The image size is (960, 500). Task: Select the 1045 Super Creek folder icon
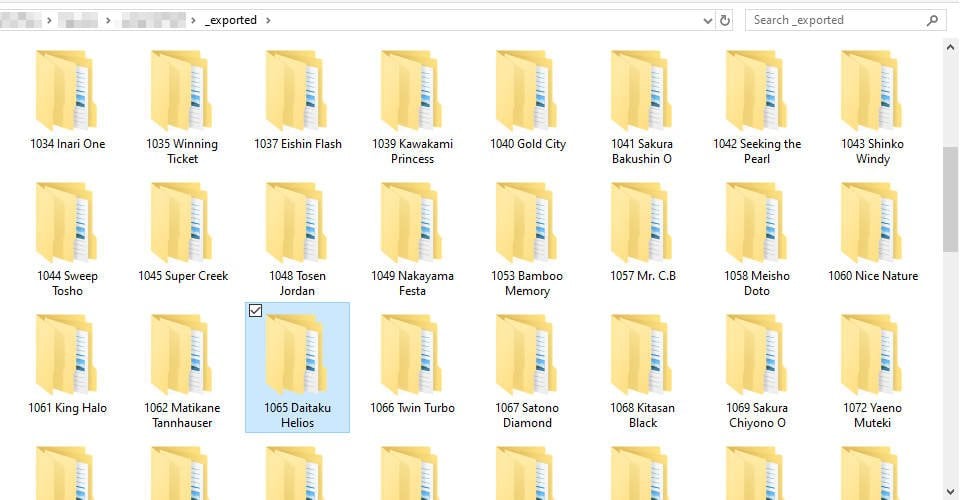click(x=181, y=223)
